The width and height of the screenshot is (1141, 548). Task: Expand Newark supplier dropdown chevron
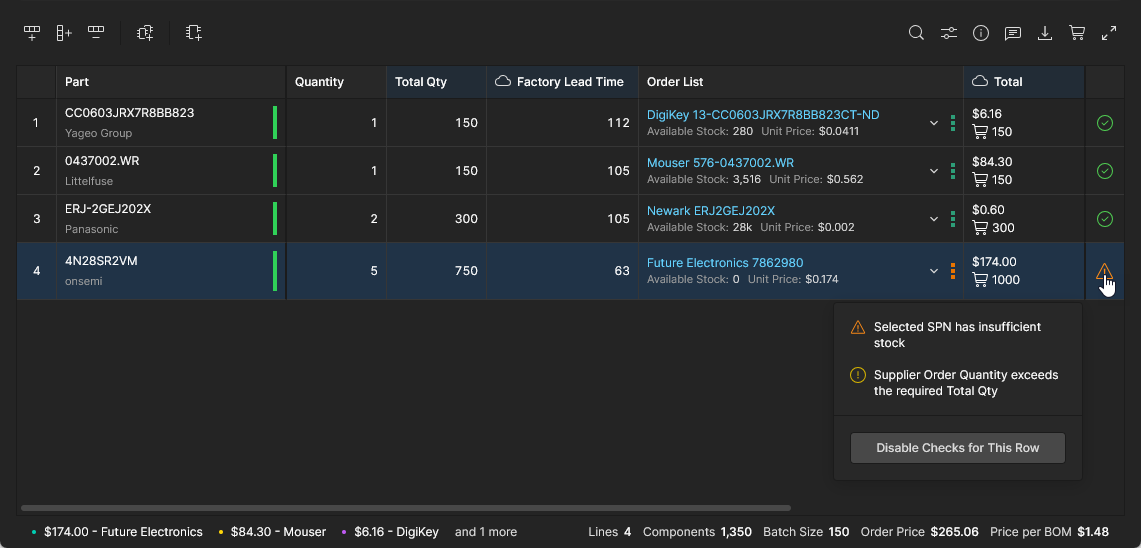[934, 218]
